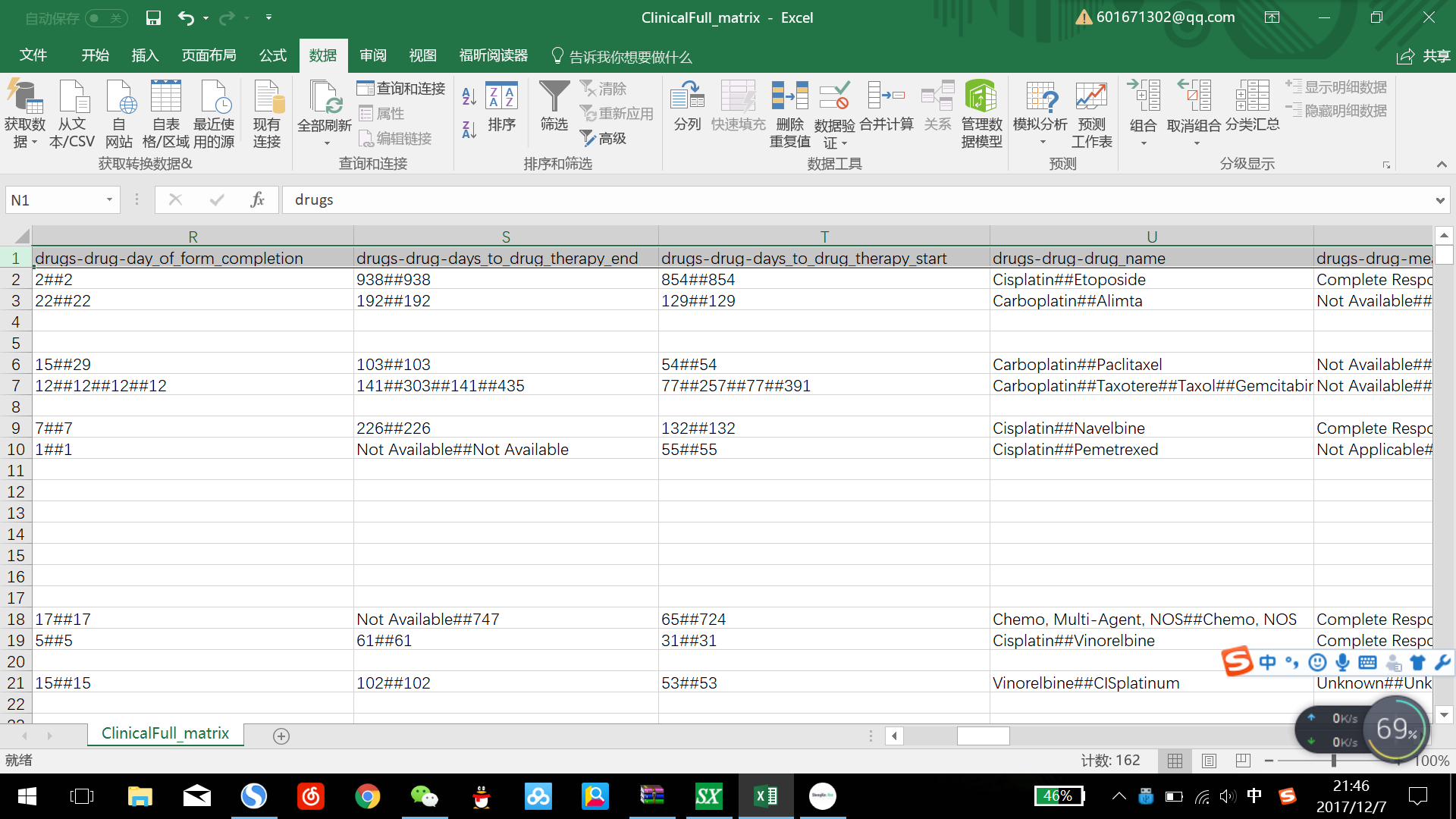Click the Zoom out minus button
The height and width of the screenshot is (819, 1456).
point(1269,760)
